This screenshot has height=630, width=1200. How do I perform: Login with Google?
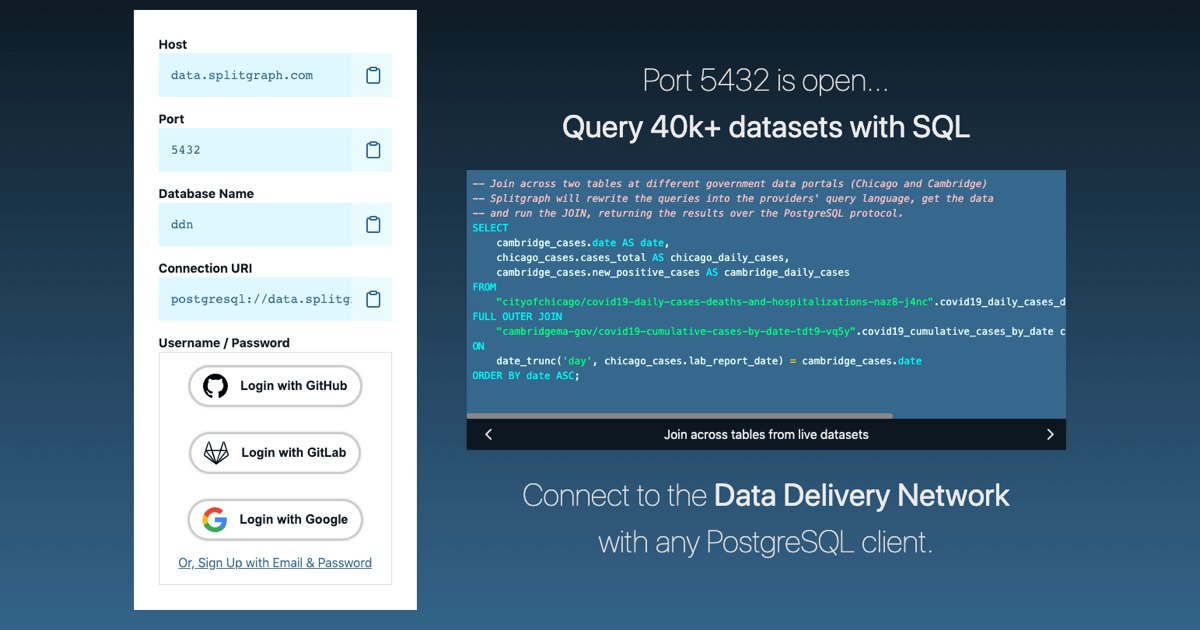pos(275,520)
